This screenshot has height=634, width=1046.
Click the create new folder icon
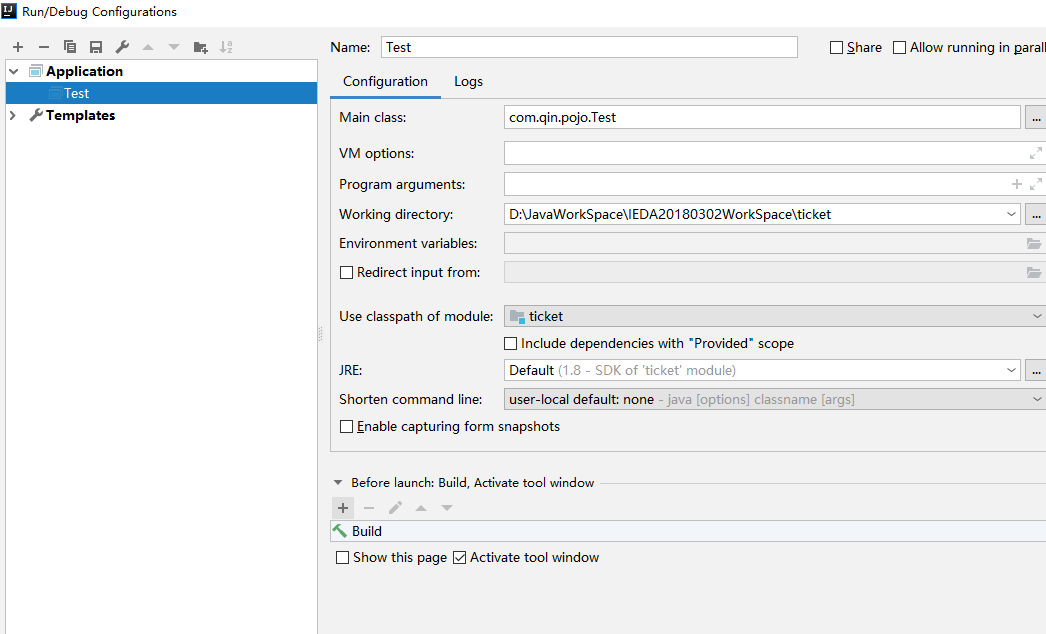(x=200, y=47)
